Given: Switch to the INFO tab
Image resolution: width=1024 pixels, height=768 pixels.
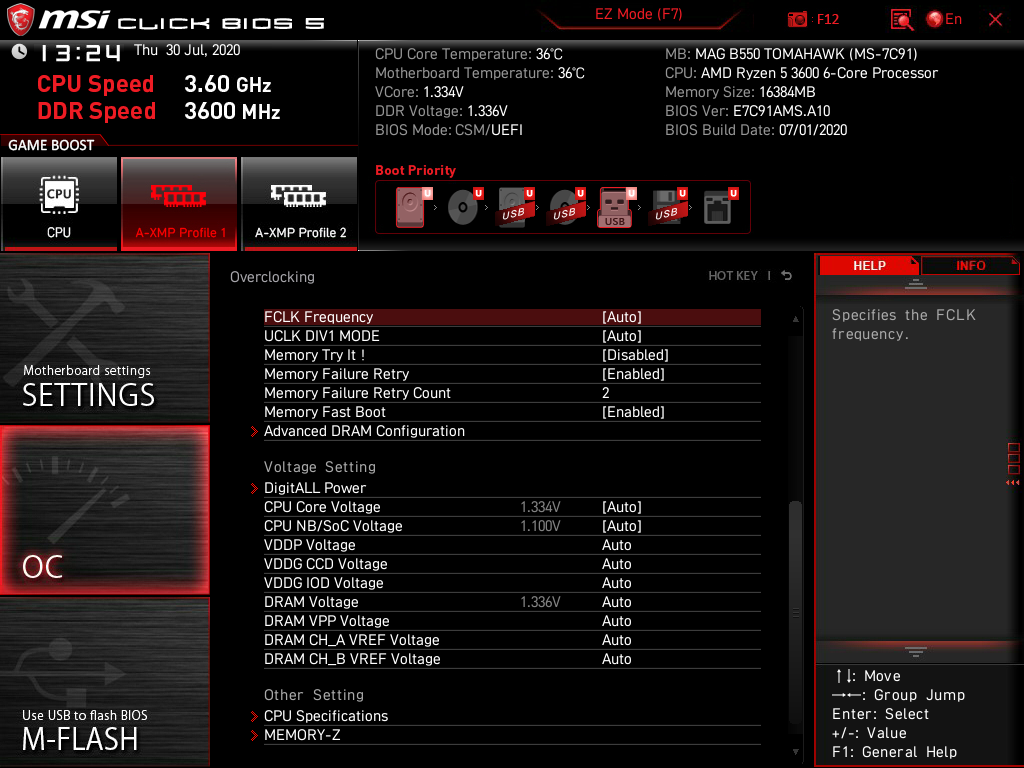Looking at the screenshot, I should click(970, 266).
